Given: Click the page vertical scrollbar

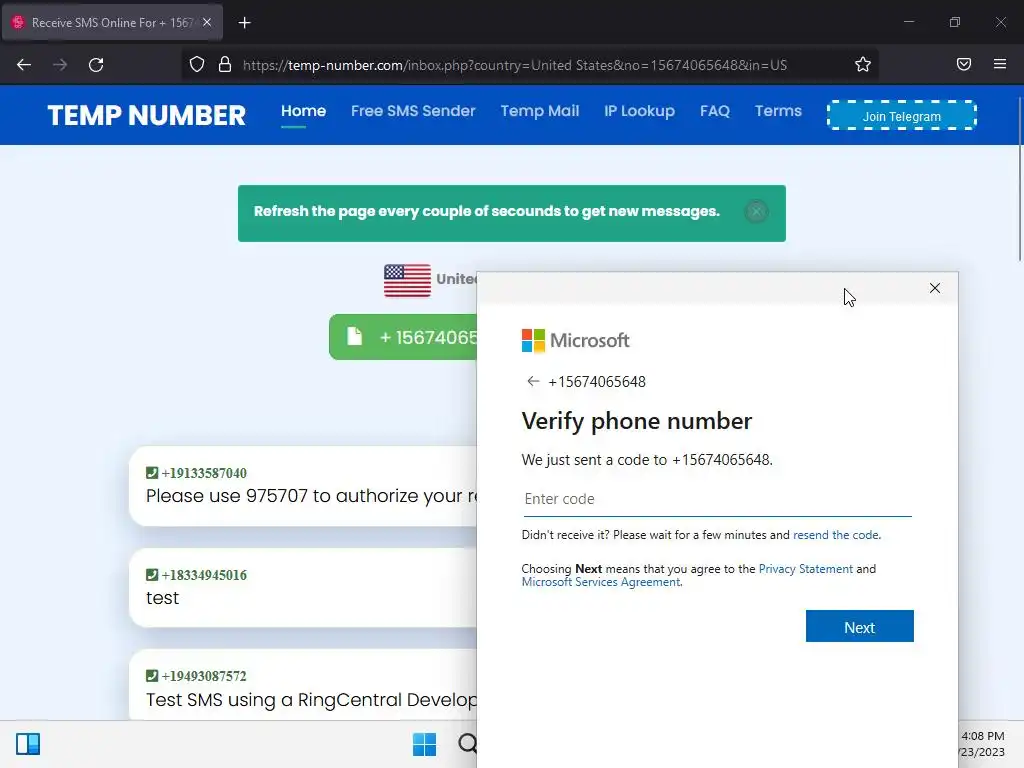Looking at the screenshot, I should (x=1019, y=180).
